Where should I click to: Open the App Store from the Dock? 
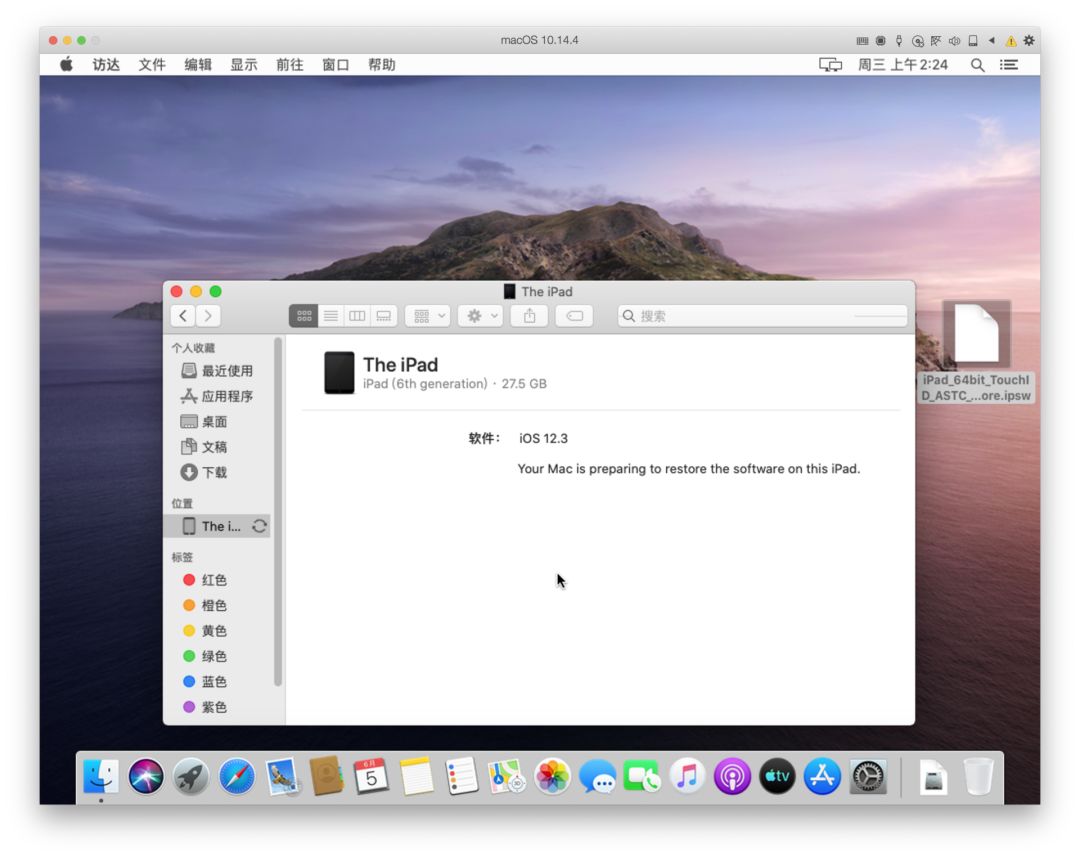click(x=822, y=776)
